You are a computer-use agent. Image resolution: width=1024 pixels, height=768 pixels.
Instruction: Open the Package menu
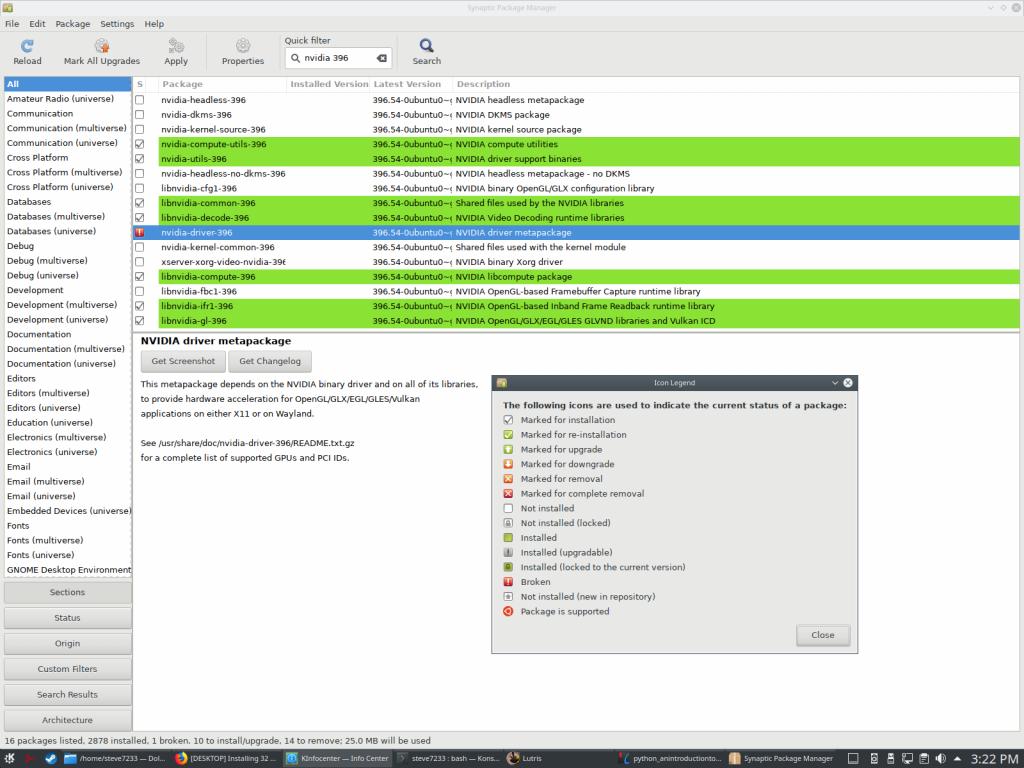[72, 23]
